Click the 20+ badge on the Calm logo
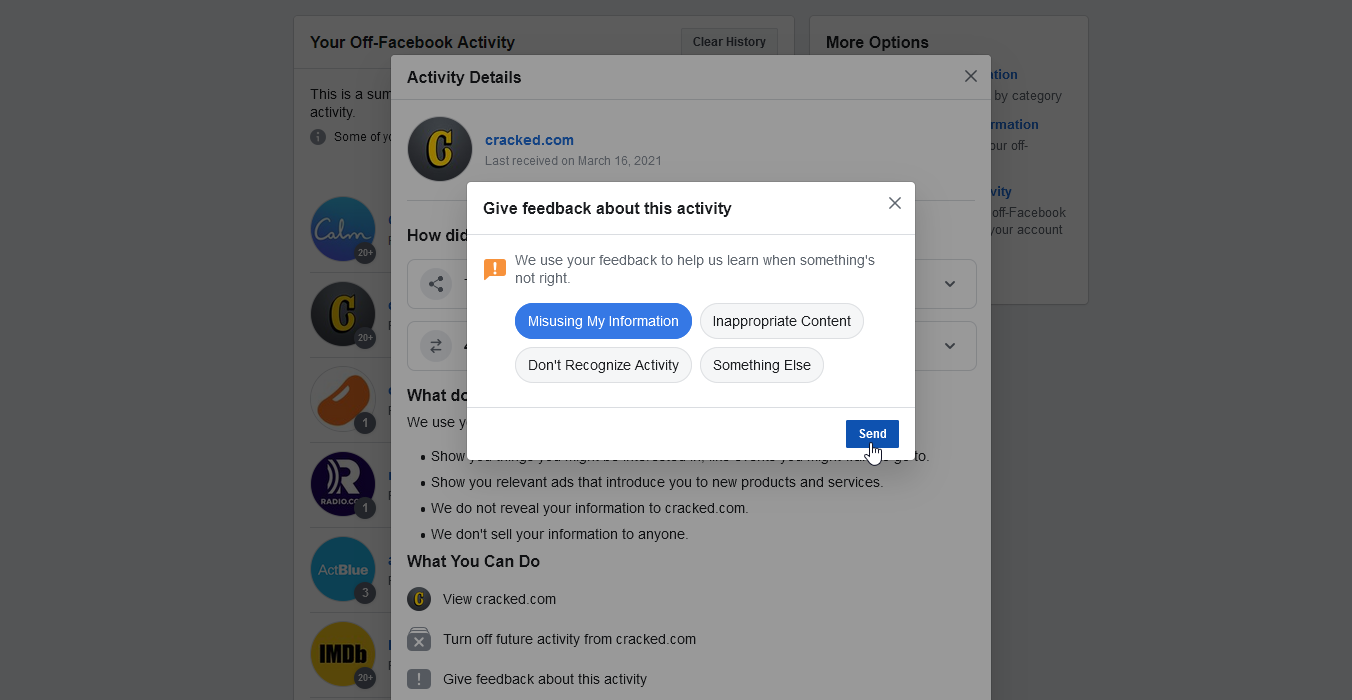This screenshot has width=1352, height=700. click(x=365, y=253)
